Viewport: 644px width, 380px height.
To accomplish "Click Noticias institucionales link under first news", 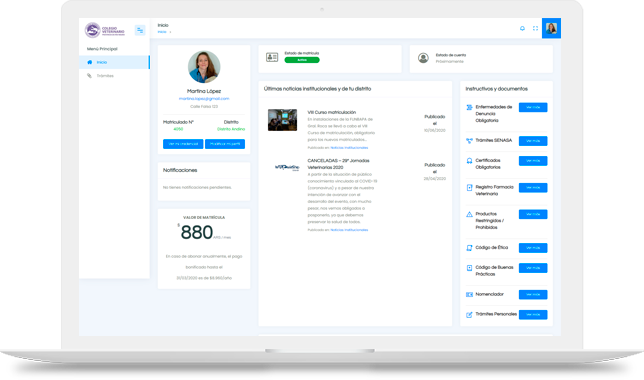I will (349, 147).
